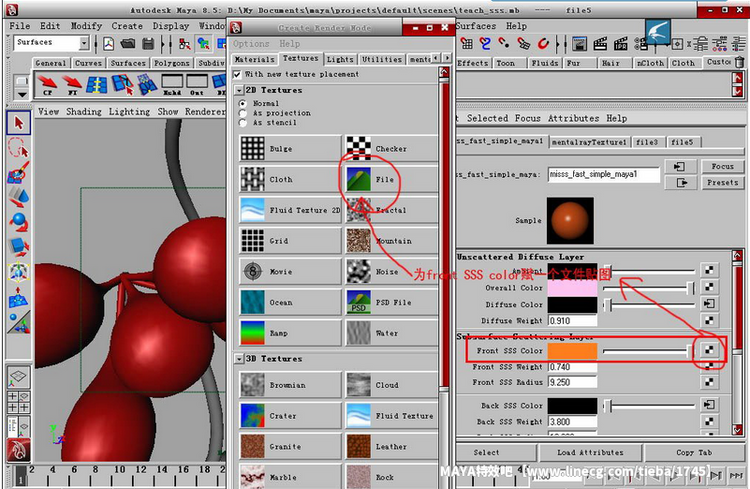Click the Hshd shelf icon
750x489 pixels.
point(172,85)
